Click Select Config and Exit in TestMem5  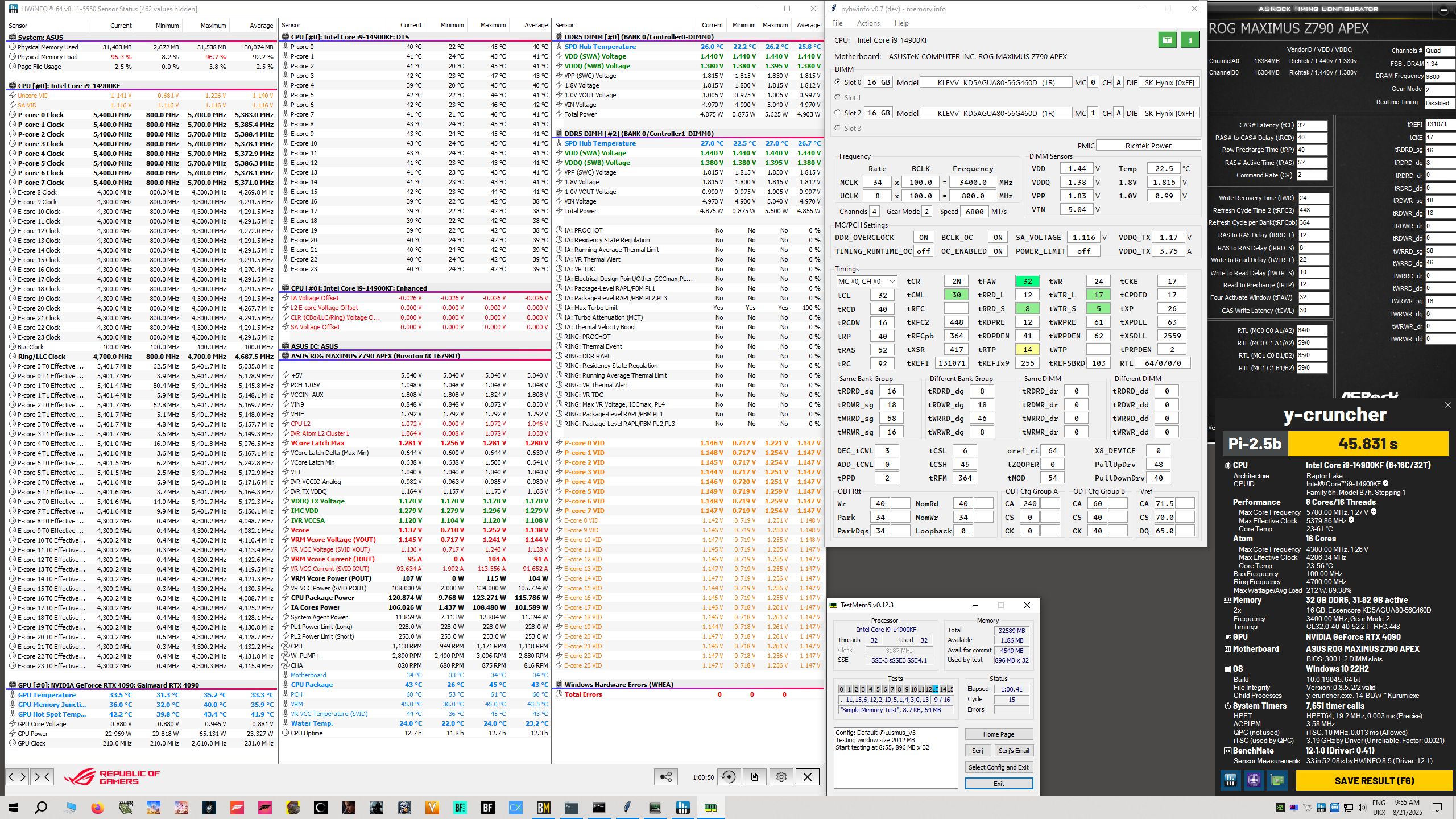coord(999,767)
